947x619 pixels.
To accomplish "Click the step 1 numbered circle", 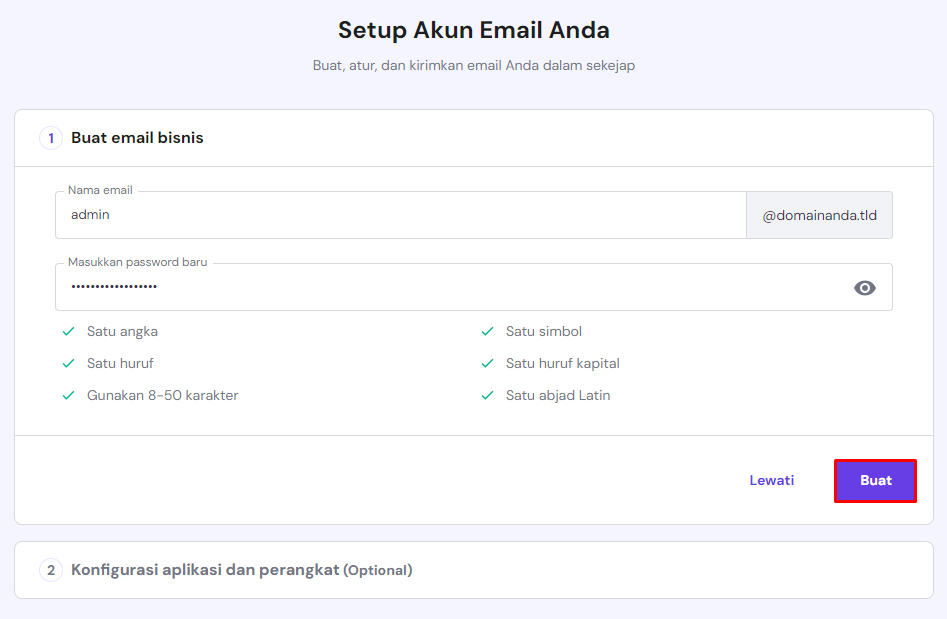I will click(50, 138).
